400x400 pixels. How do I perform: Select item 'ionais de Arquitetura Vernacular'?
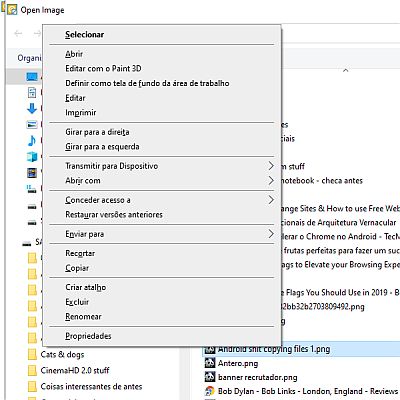pos(339,223)
